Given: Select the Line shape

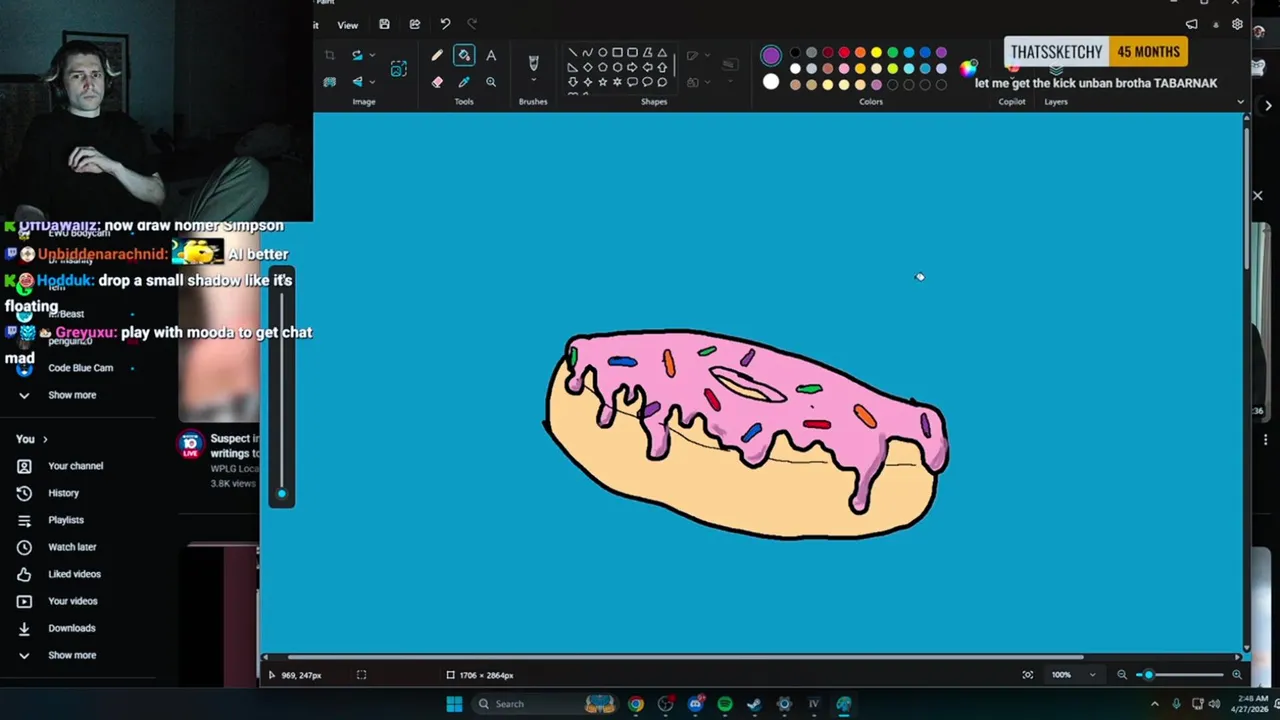Looking at the screenshot, I should tap(572, 52).
